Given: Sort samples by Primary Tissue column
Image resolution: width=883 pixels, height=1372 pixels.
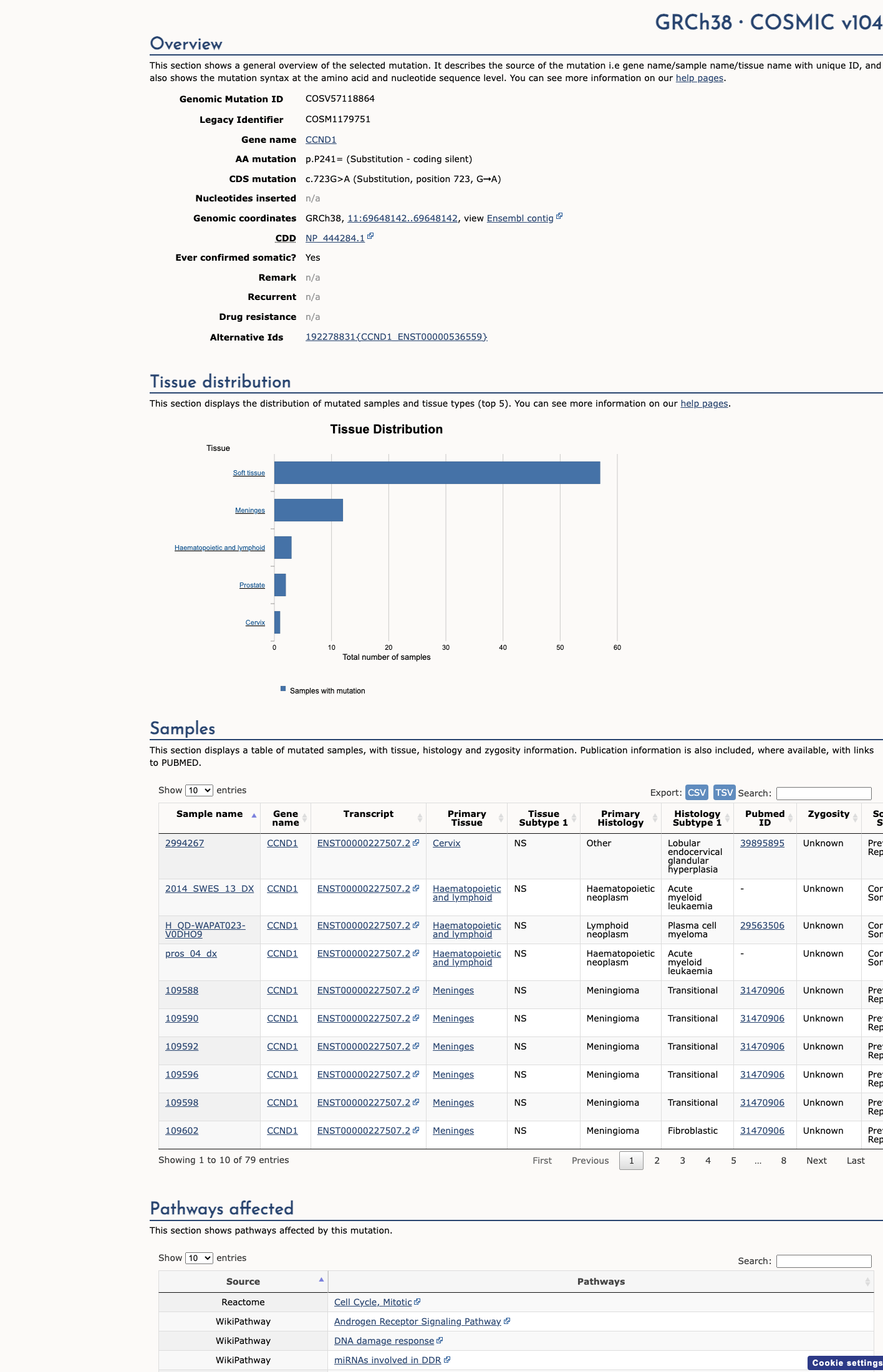Looking at the screenshot, I should pyautogui.click(x=466, y=818).
